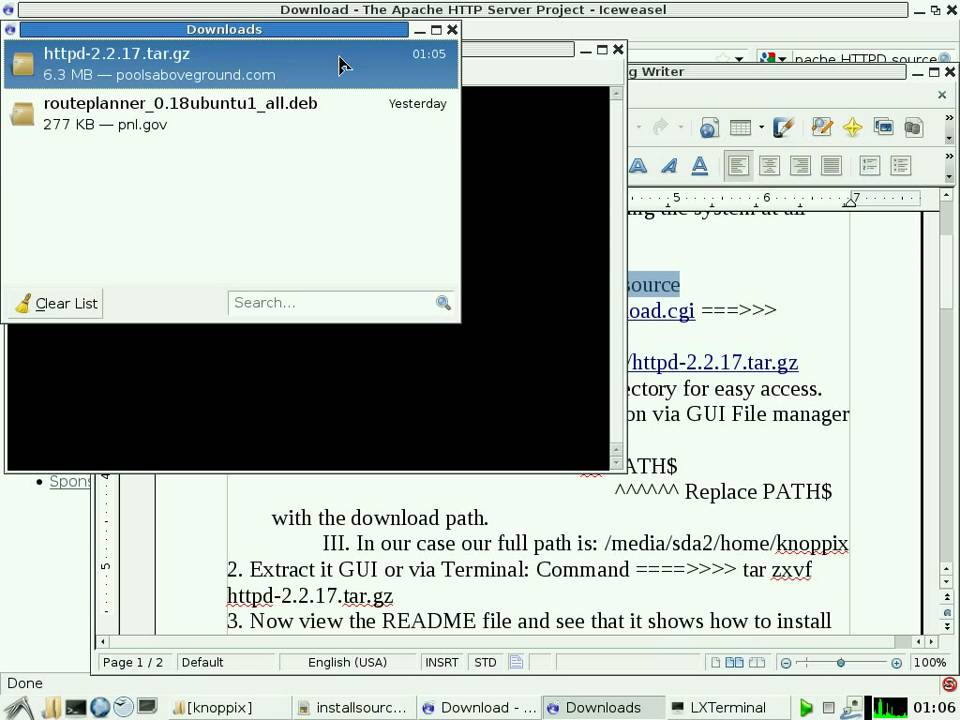
Task: Launch the terminal from panel launcher
Action: pos(76,708)
